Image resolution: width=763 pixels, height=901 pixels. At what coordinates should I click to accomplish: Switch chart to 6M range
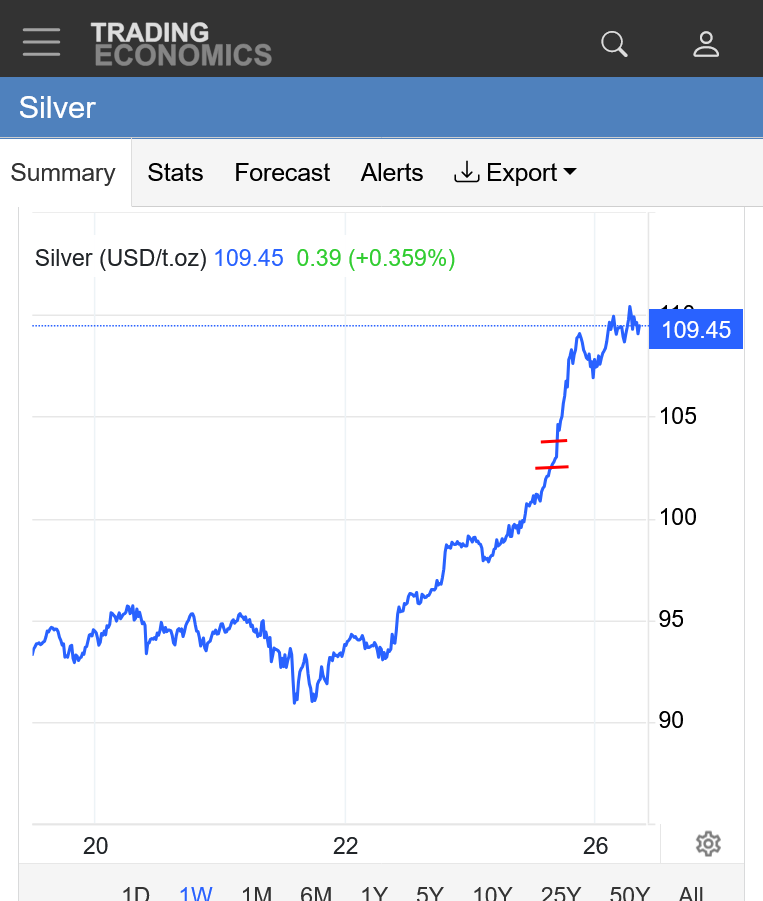[x=316, y=893]
